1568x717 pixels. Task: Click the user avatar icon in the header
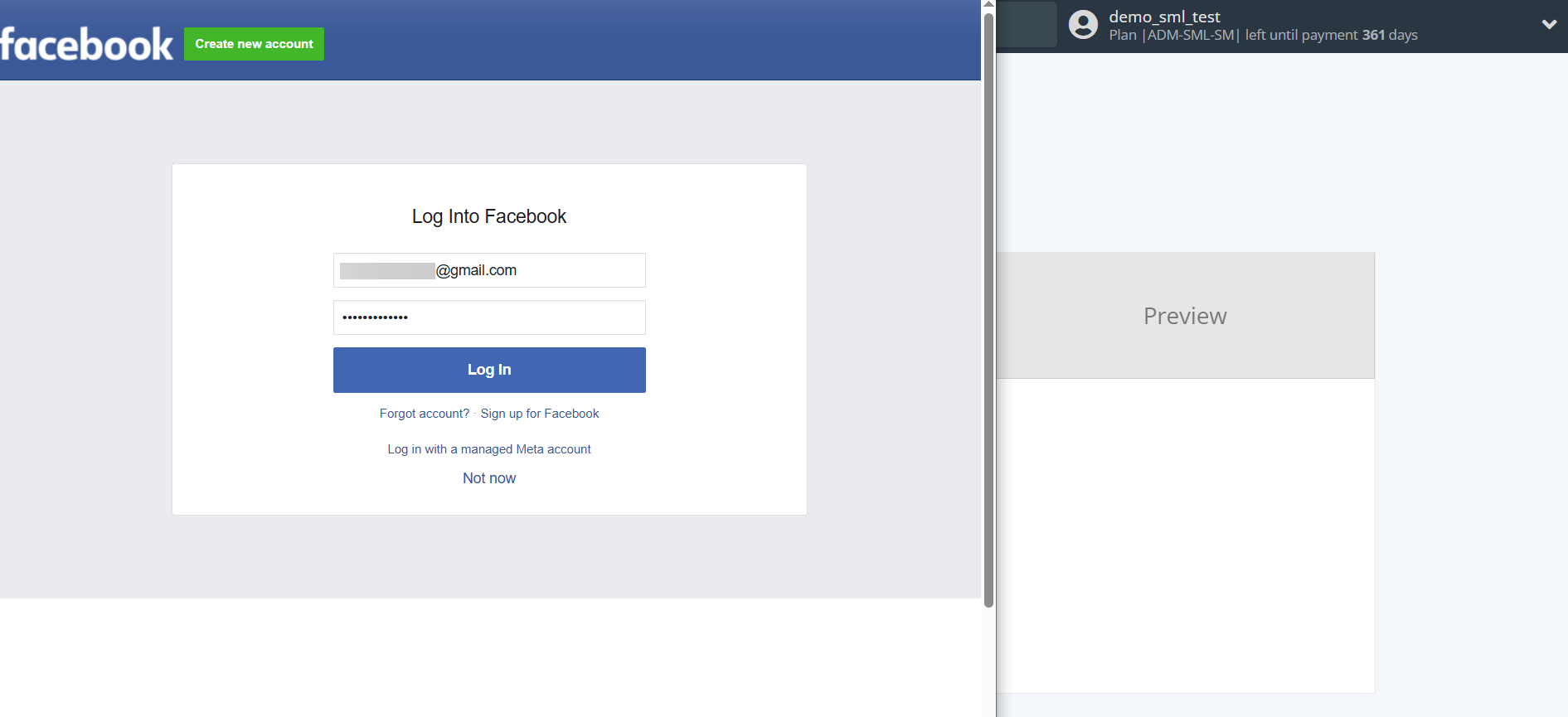(1083, 25)
